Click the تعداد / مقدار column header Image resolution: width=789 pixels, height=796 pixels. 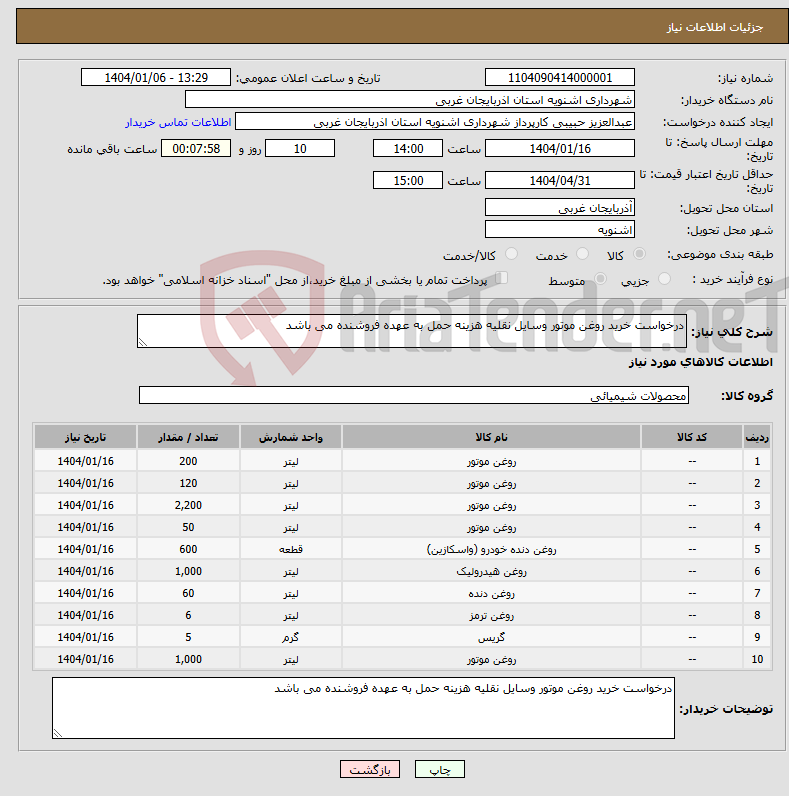tap(188, 437)
